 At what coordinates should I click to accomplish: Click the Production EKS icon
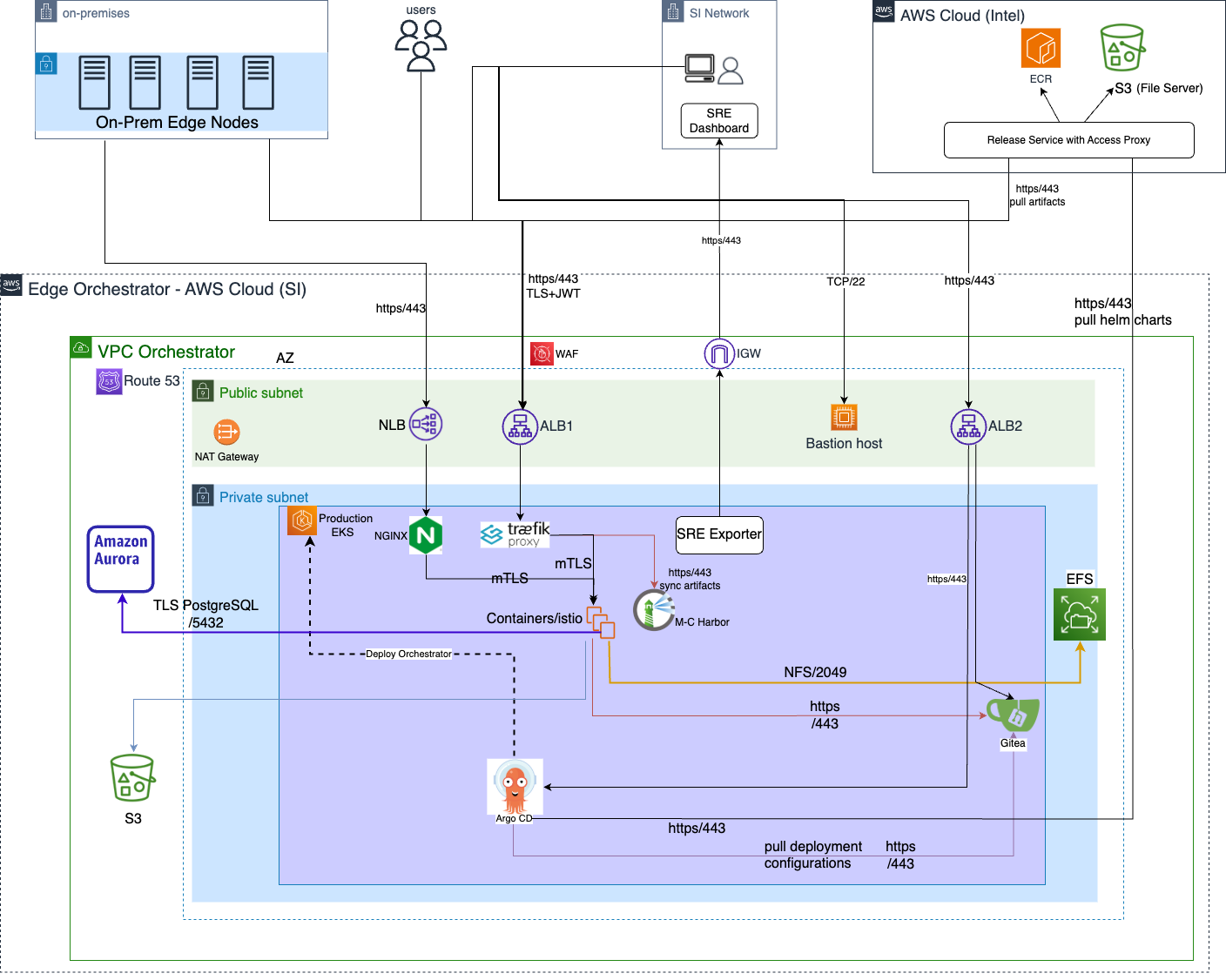pos(301,520)
